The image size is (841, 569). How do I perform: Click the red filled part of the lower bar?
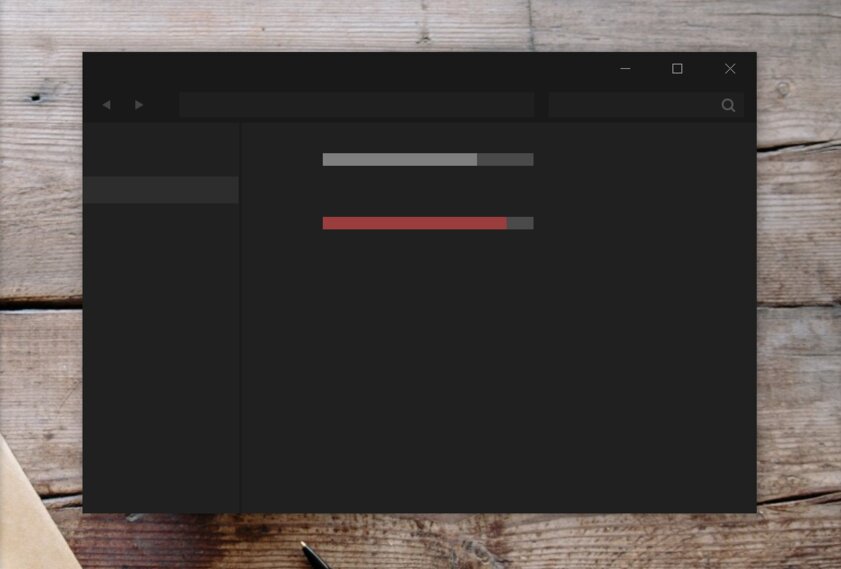414,223
